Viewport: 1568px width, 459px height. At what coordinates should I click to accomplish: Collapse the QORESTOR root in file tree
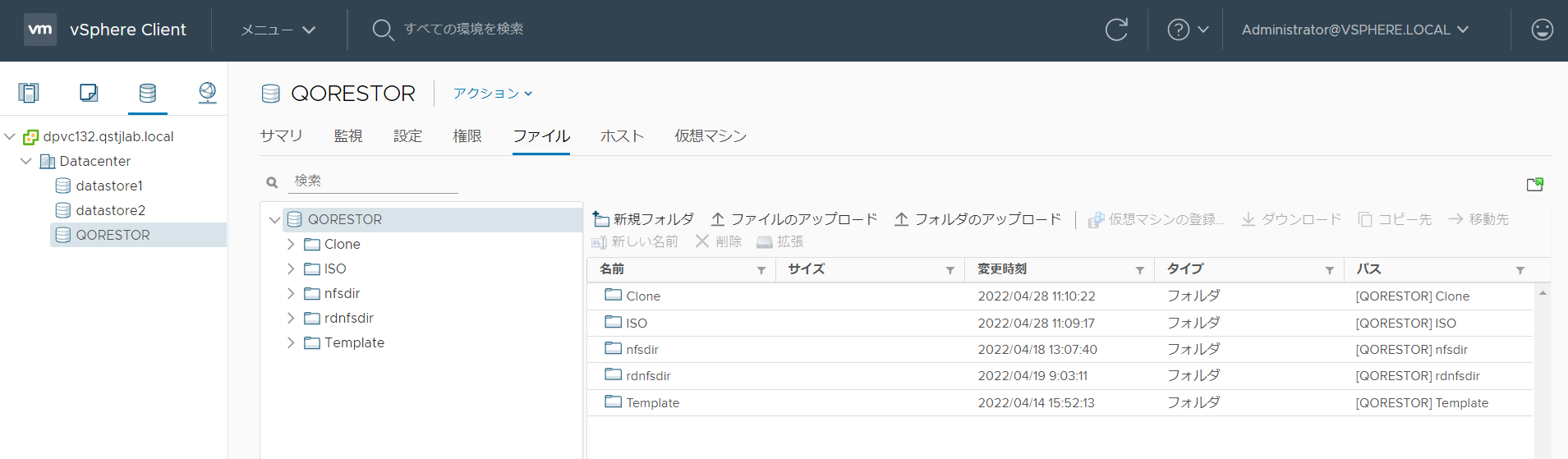(x=274, y=220)
